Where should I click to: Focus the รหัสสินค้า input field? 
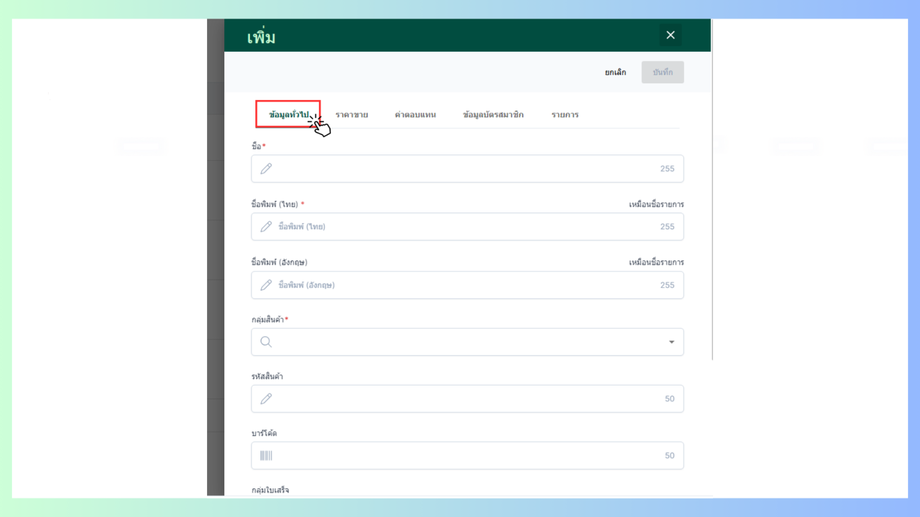(x=467, y=398)
